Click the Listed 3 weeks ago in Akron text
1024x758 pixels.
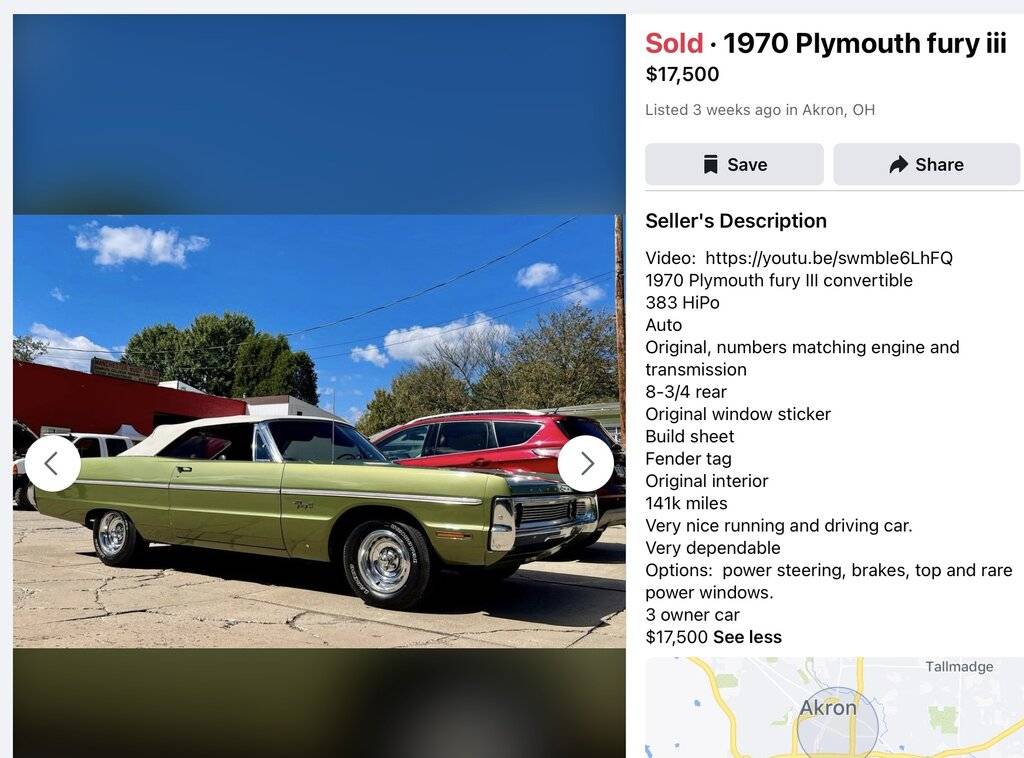(760, 110)
